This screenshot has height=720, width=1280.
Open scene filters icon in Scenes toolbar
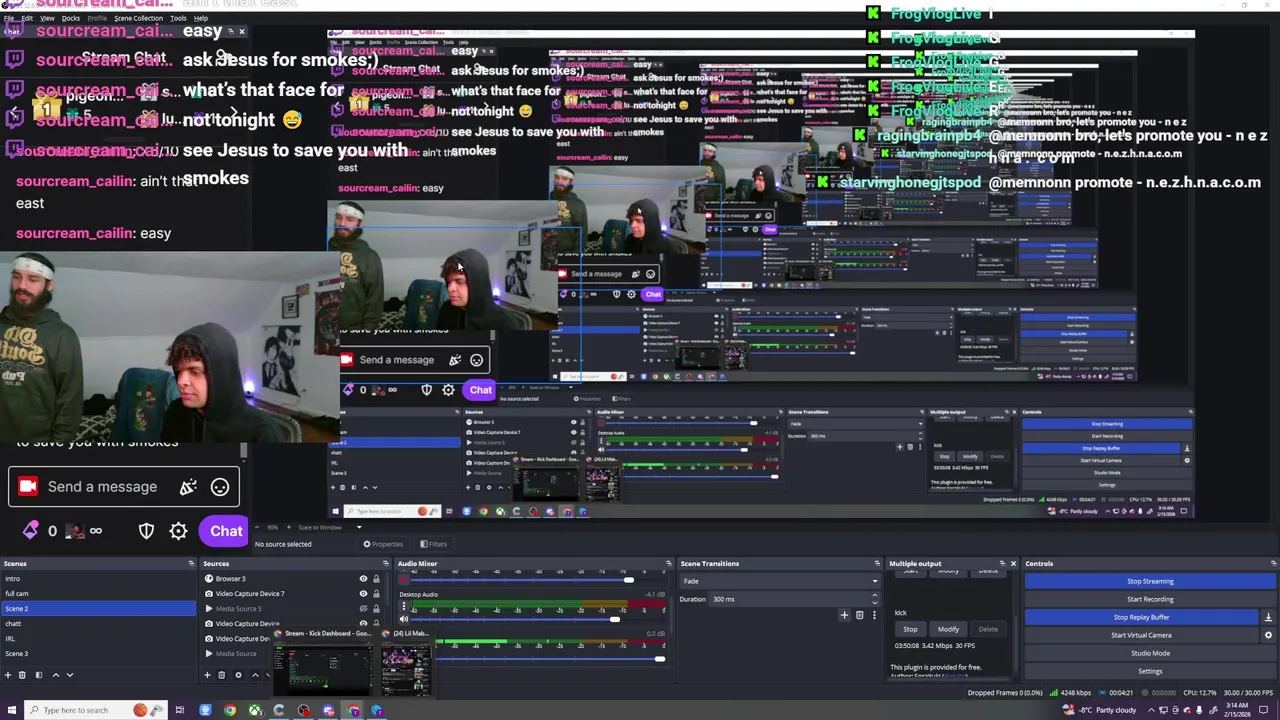pos(39,675)
